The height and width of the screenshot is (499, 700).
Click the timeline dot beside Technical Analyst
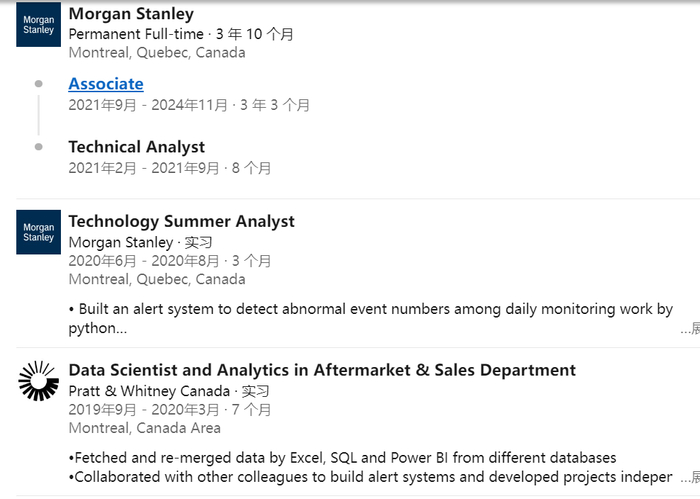coord(38,147)
